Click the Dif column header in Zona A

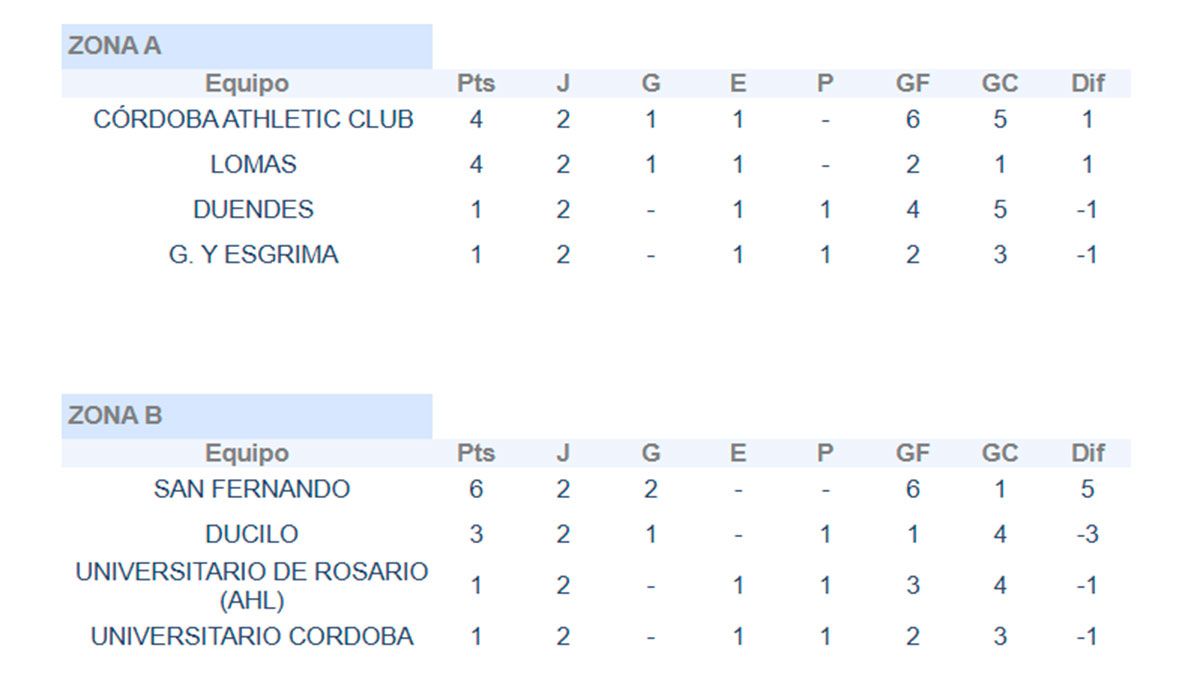point(1087,84)
